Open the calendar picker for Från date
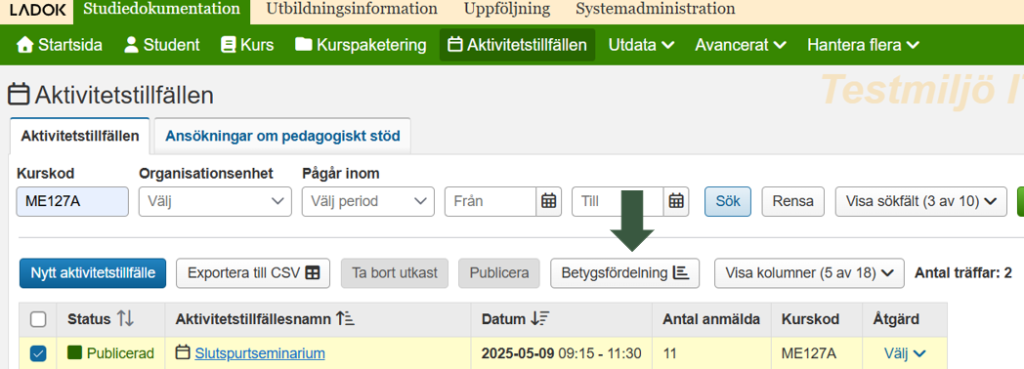This screenshot has width=1024, height=369. [x=549, y=201]
